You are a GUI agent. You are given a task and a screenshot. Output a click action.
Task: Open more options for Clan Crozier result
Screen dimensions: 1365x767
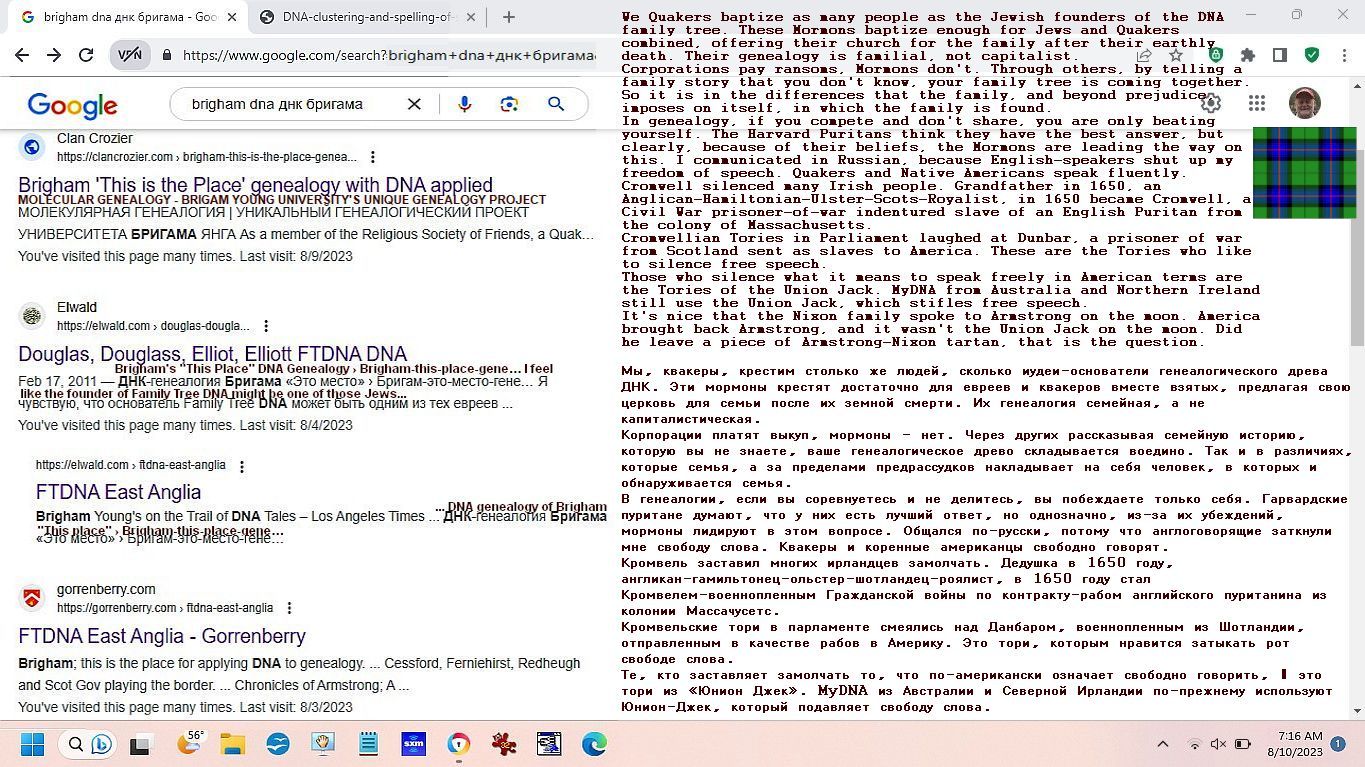coord(372,157)
